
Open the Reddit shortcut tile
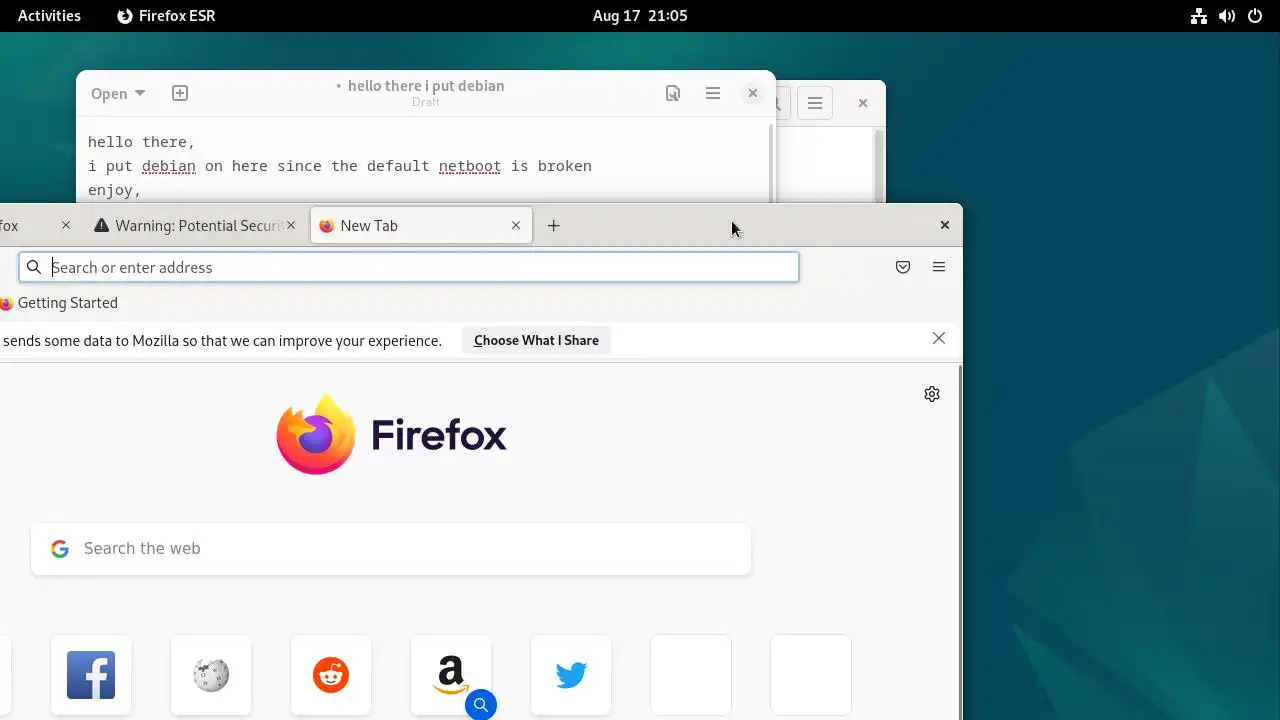tap(331, 675)
